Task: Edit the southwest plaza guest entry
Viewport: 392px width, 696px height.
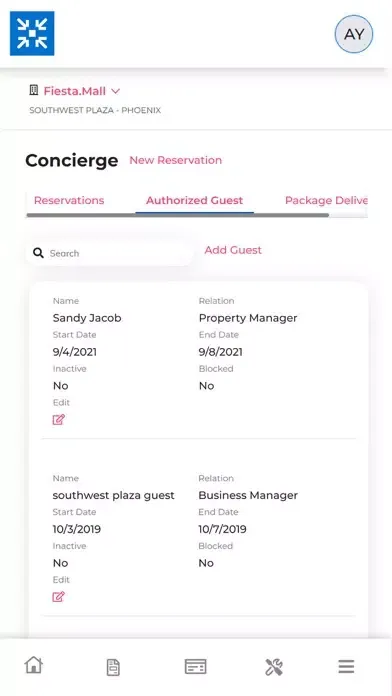Action: 59,597
